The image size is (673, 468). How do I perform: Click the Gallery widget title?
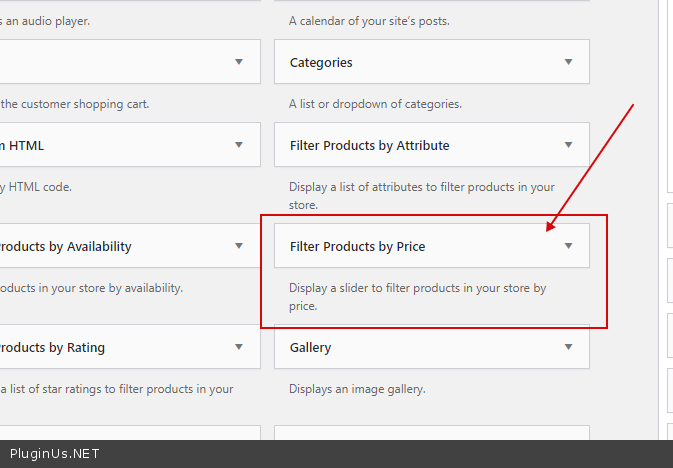point(310,347)
